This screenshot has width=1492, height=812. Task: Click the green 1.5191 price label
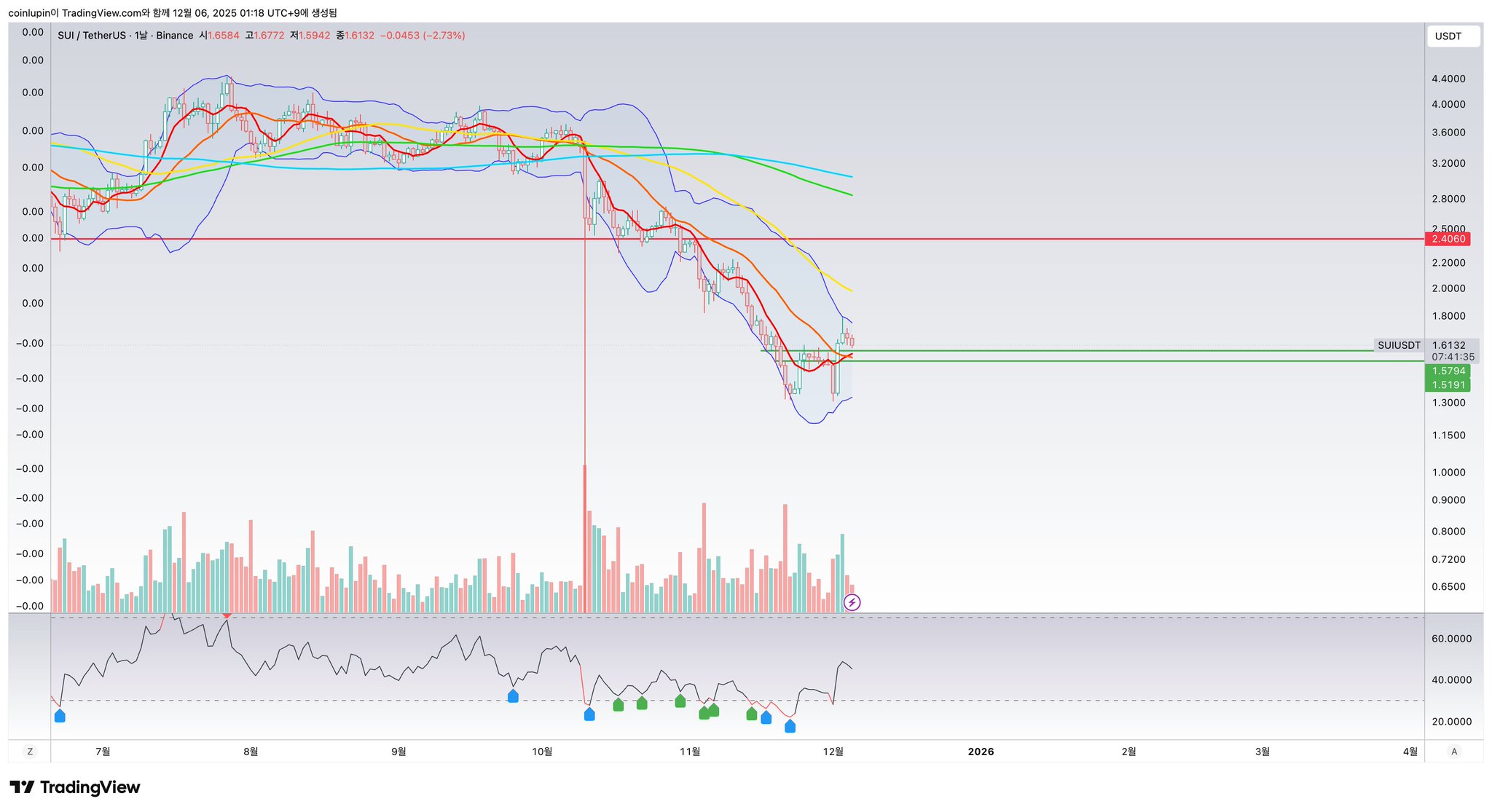click(1448, 385)
